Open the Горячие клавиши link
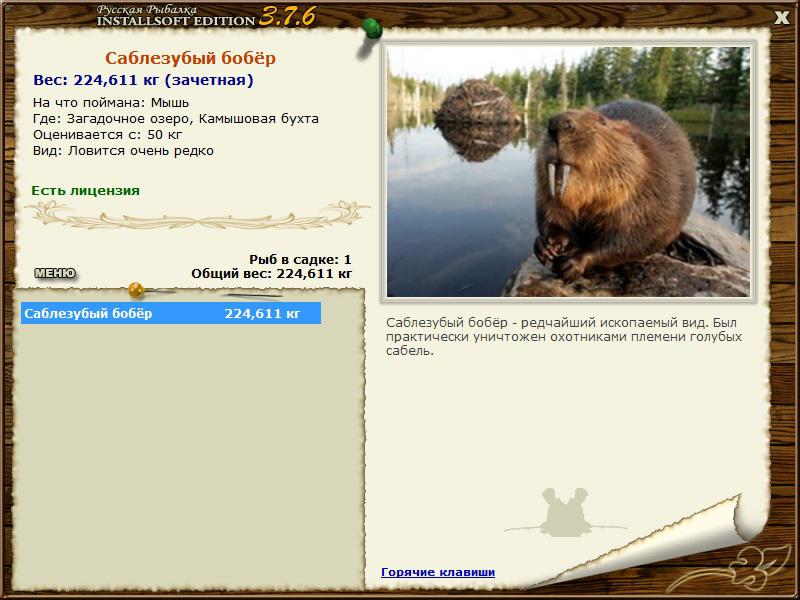 (x=438, y=572)
